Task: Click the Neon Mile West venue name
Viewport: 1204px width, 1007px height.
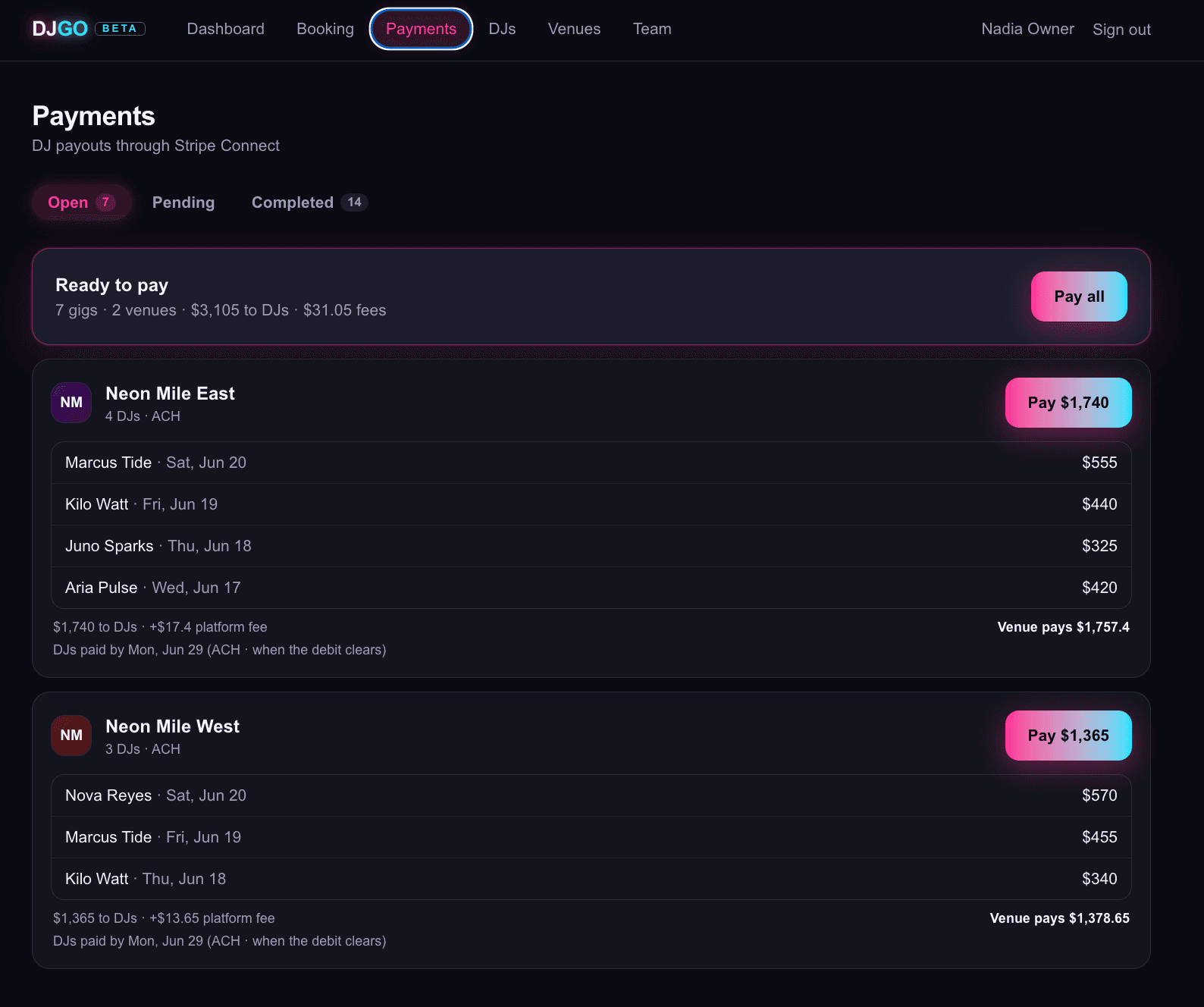Action: [x=172, y=726]
